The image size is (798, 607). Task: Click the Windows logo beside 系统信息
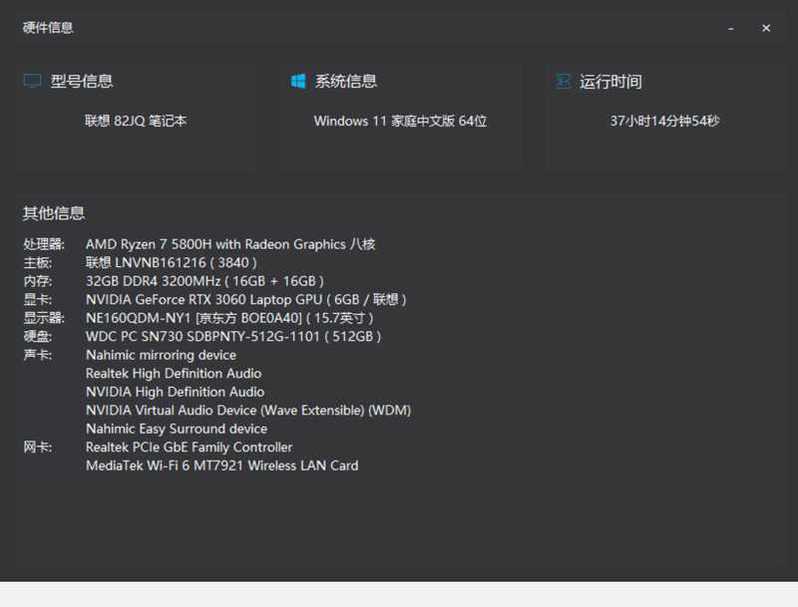point(298,81)
